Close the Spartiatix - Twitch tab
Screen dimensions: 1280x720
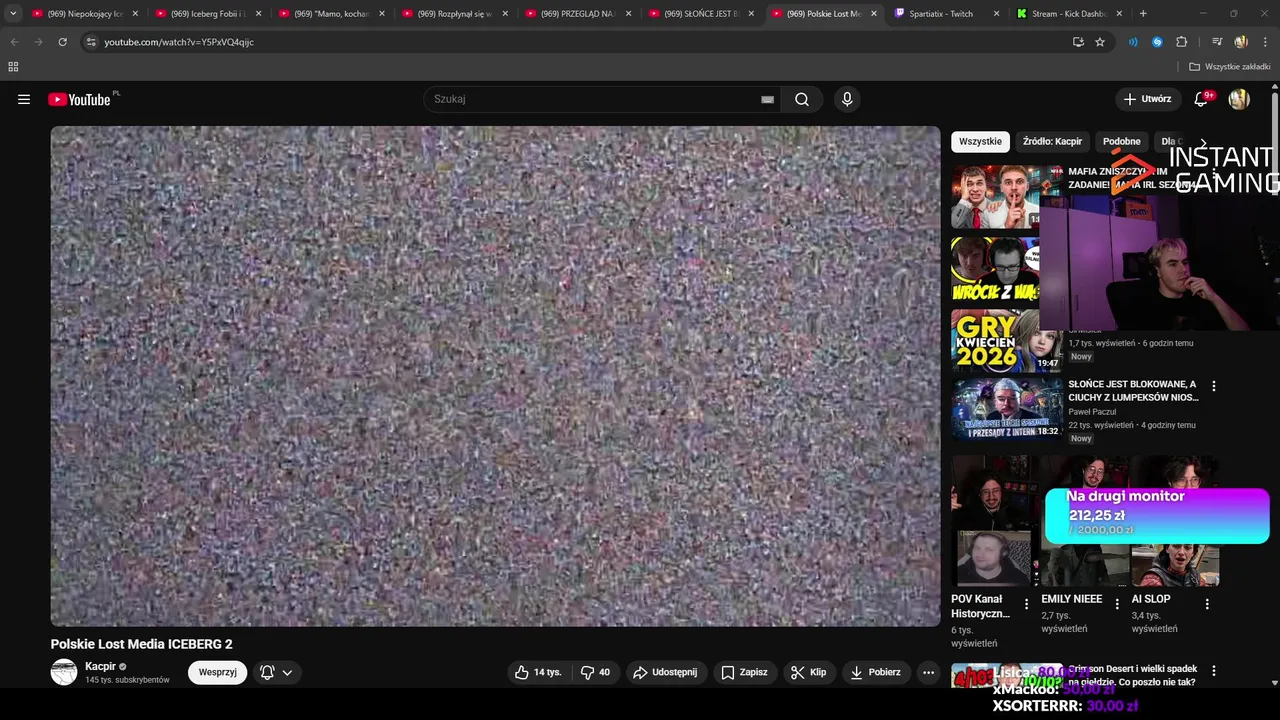point(997,14)
